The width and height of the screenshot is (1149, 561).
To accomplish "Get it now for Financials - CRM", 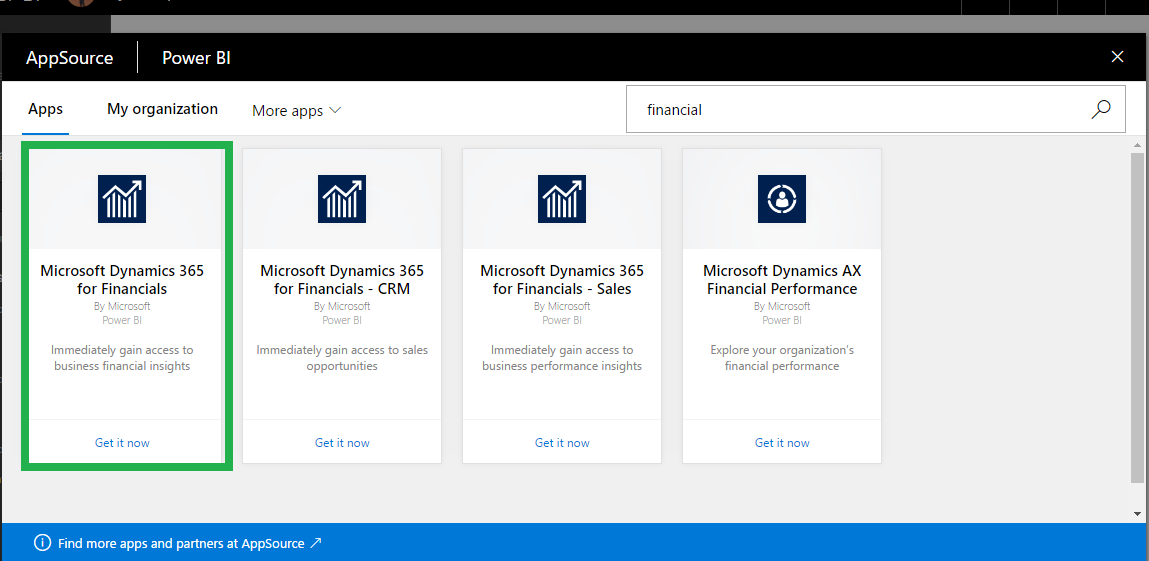I will click(342, 442).
